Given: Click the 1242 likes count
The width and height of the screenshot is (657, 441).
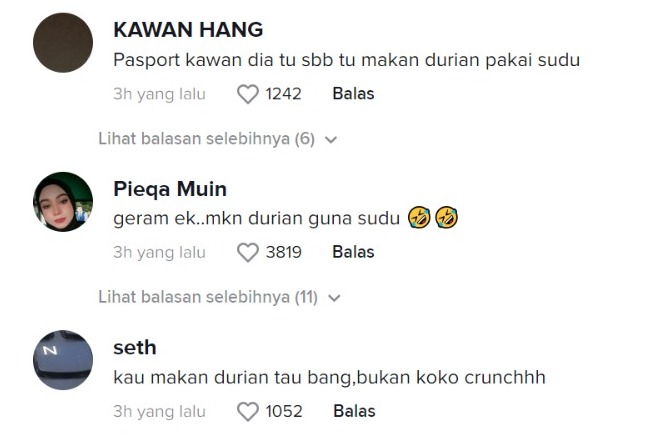Looking at the screenshot, I should pos(284,94).
